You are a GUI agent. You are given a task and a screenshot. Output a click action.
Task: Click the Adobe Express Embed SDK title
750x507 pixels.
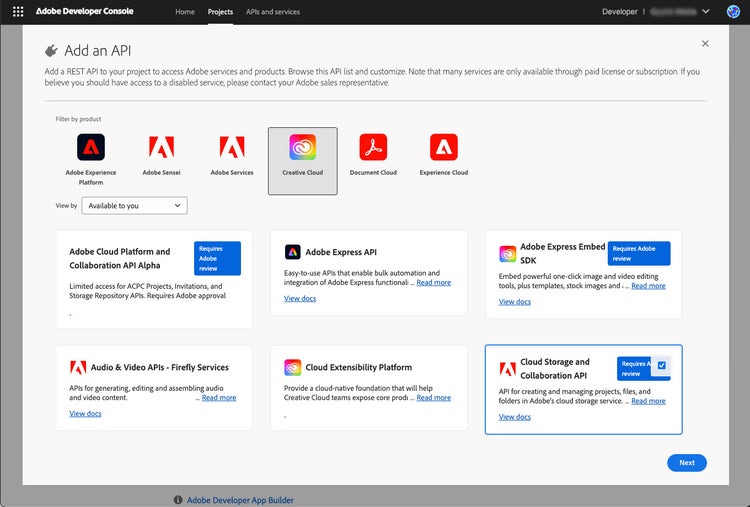tap(562, 254)
